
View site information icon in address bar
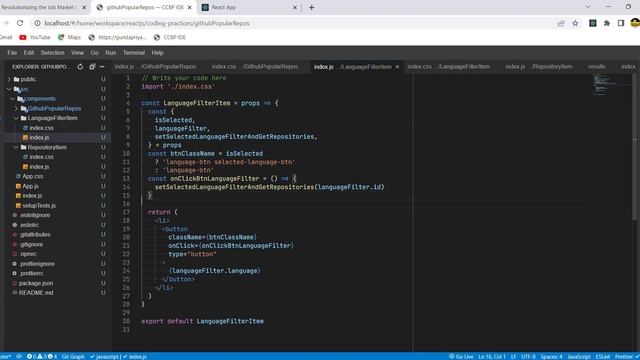coord(37,23)
